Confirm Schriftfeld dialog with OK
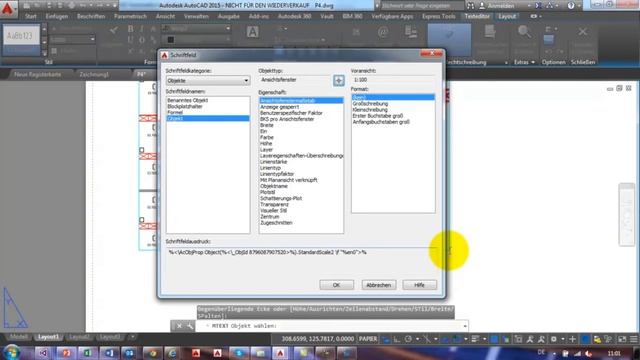The image size is (640, 360). [x=336, y=285]
